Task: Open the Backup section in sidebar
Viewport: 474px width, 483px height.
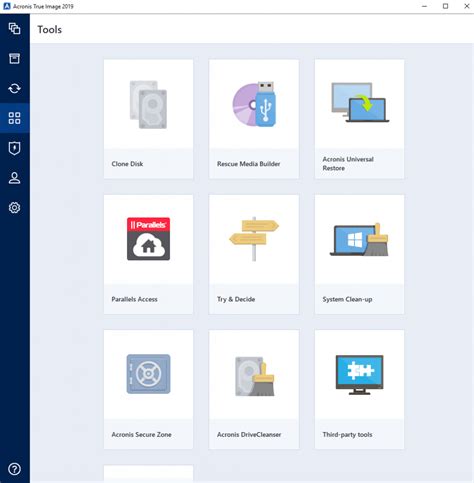Action: click(x=14, y=29)
